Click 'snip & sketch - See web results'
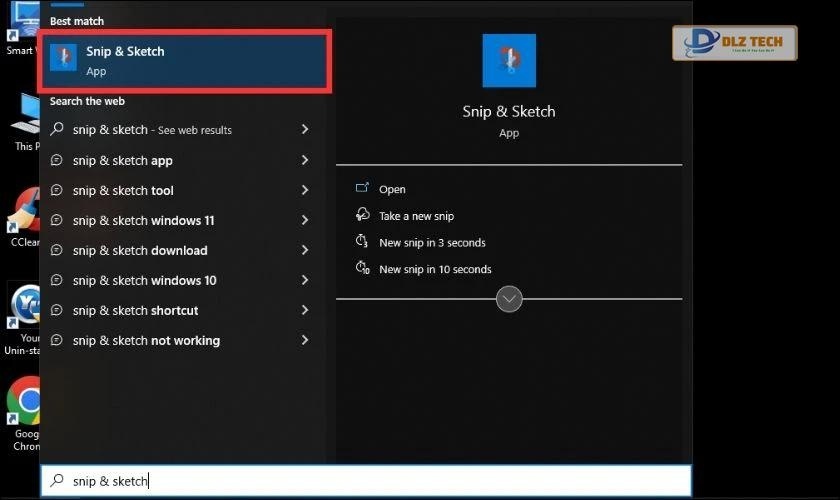 [152, 130]
